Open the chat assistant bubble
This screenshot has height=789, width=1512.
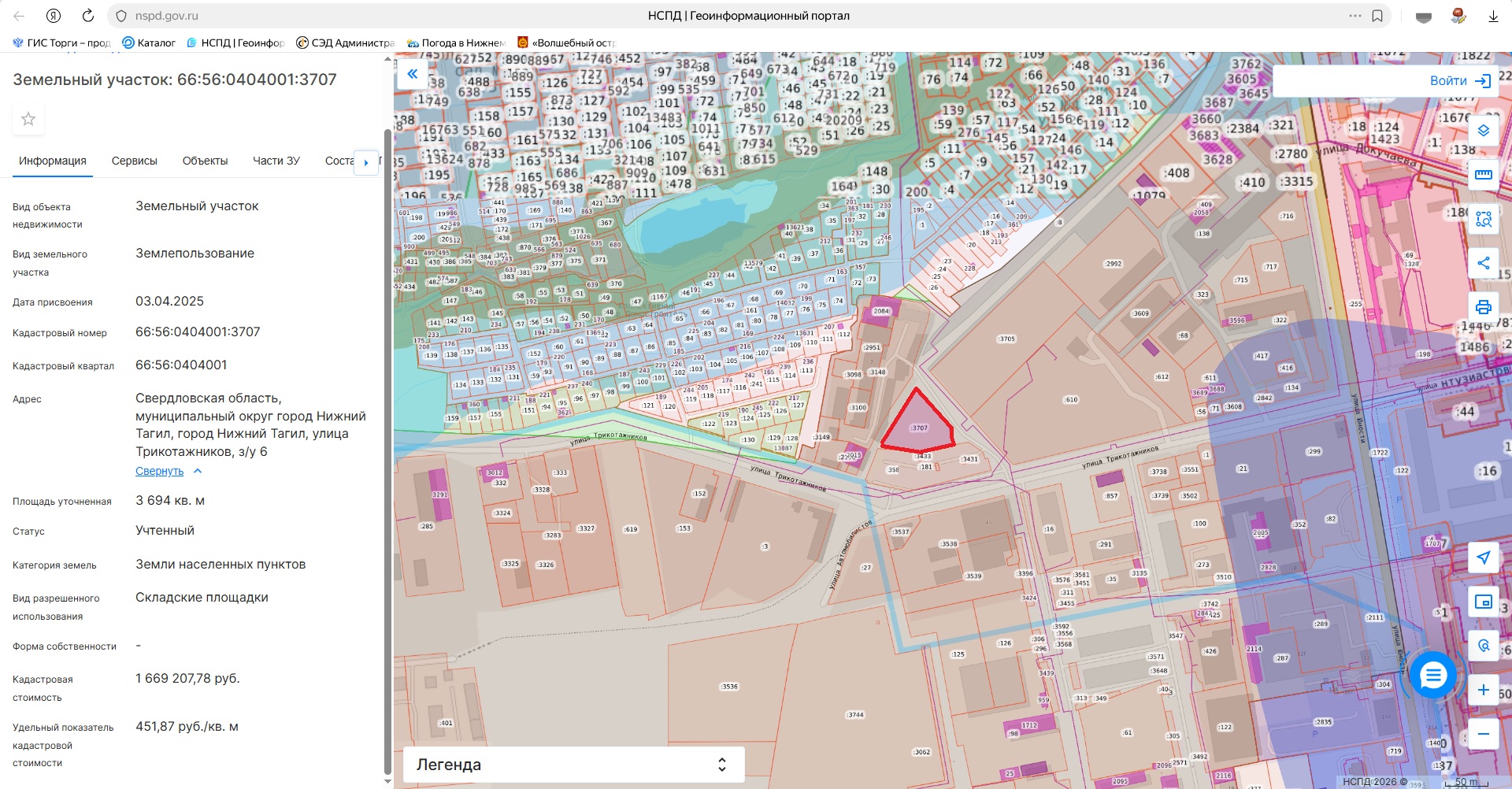[x=1432, y=675]
